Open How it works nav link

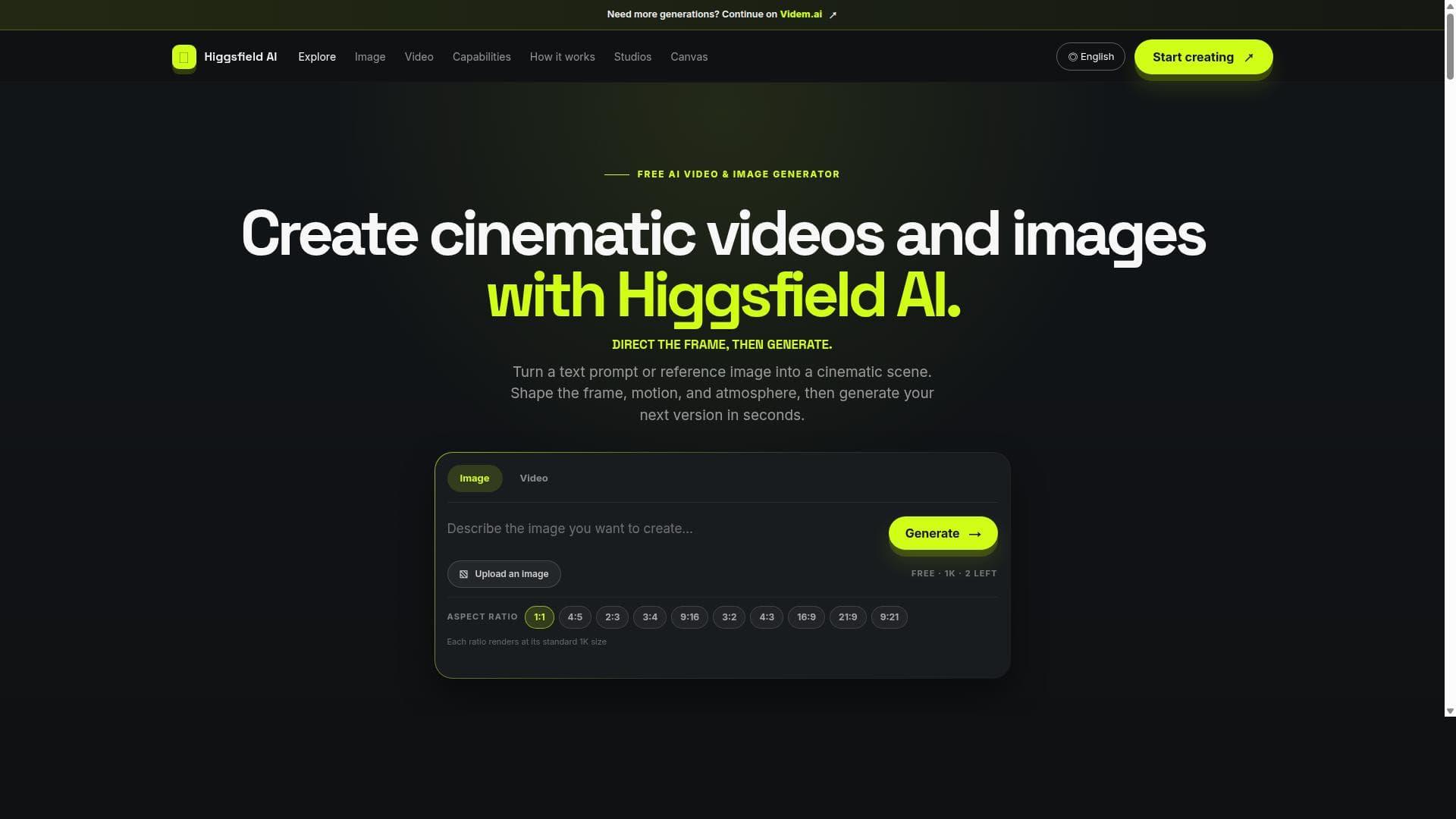(562, 57)
